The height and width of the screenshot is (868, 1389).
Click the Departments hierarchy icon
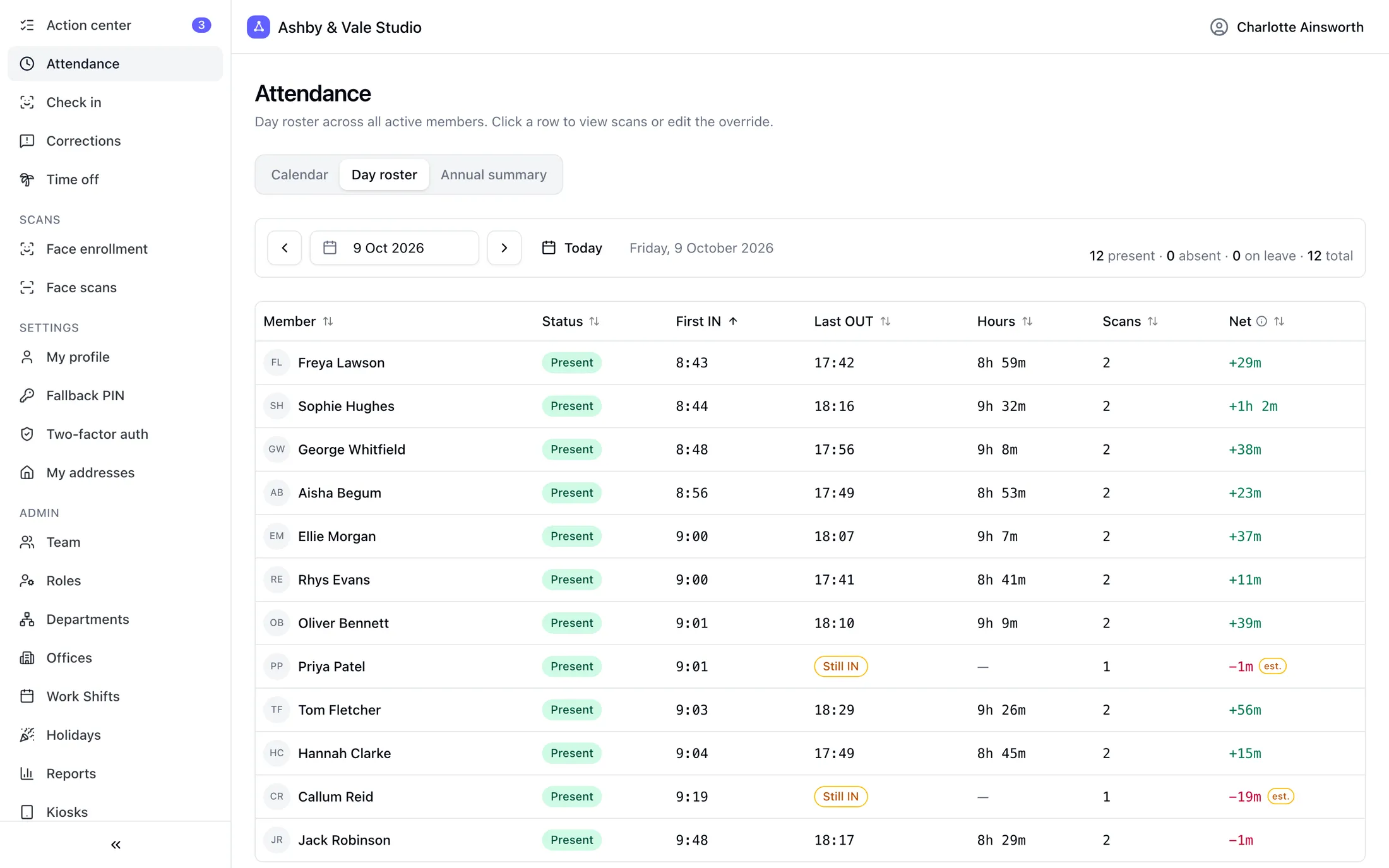[27, 619]
